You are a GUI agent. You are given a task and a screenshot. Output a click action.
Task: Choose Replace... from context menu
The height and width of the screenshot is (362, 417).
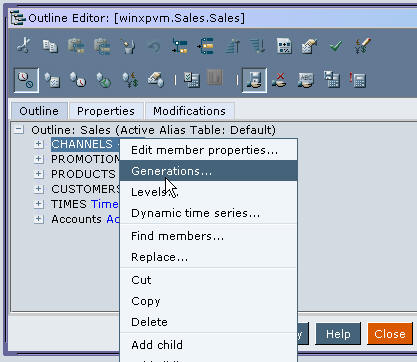coord(208,257)
